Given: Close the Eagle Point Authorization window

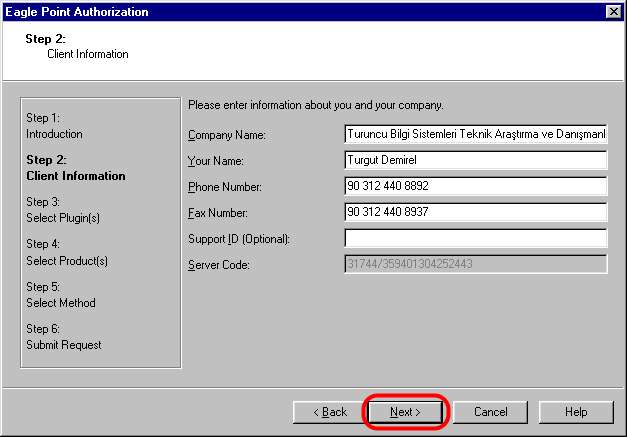Looking at the screenshot, I should tap(613, 12).
